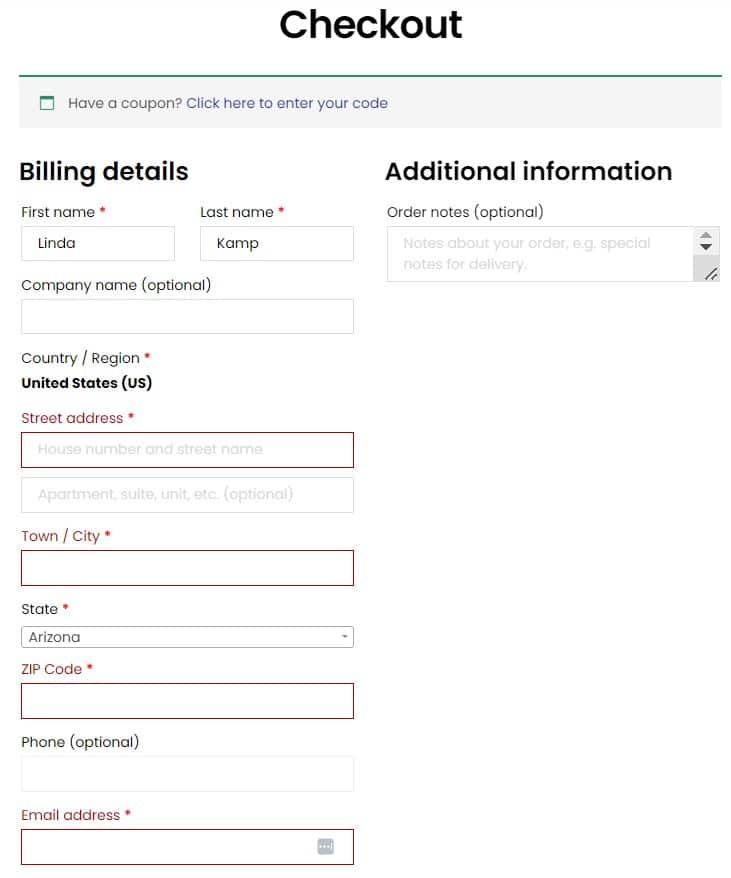Screen dimensions: 731x878
Task: Open the State dropdown showing Arizona
Action: pyautogui.click(x=187, y=637)
